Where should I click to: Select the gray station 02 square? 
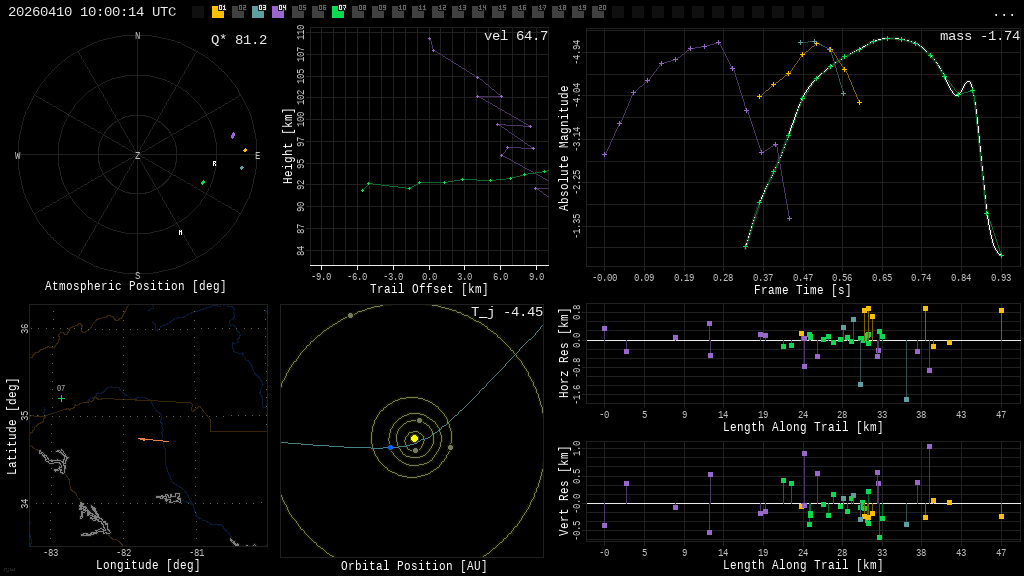(238, 12)
